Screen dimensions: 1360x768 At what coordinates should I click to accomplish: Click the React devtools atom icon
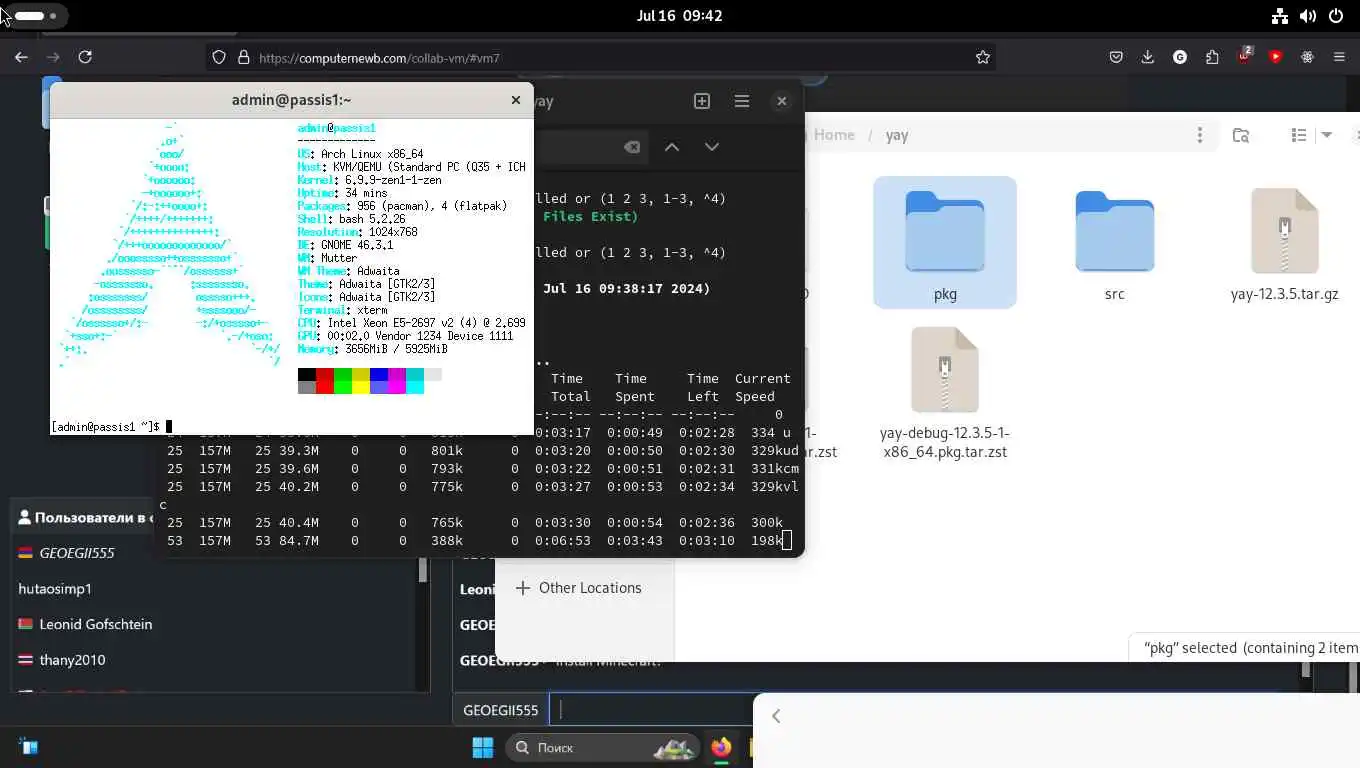tap(1307, 57)
